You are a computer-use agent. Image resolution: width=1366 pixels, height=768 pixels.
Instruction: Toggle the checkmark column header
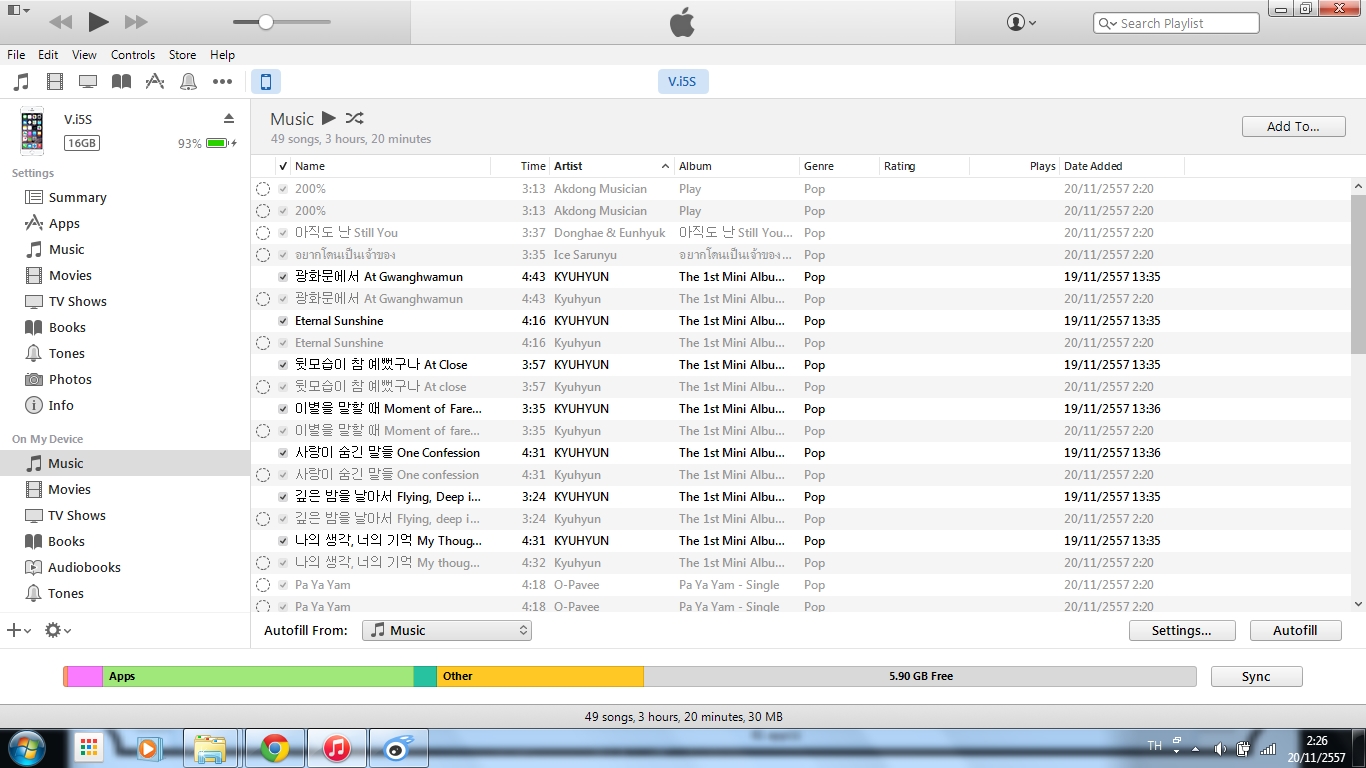click(283, 166)
